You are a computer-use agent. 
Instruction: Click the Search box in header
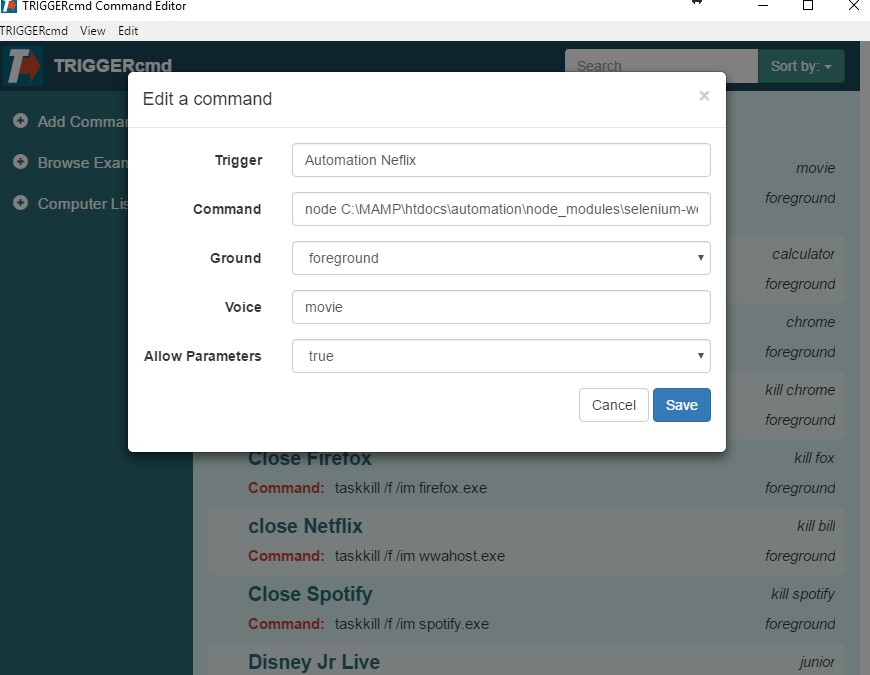pyautogui.click(x=661, y=66)
